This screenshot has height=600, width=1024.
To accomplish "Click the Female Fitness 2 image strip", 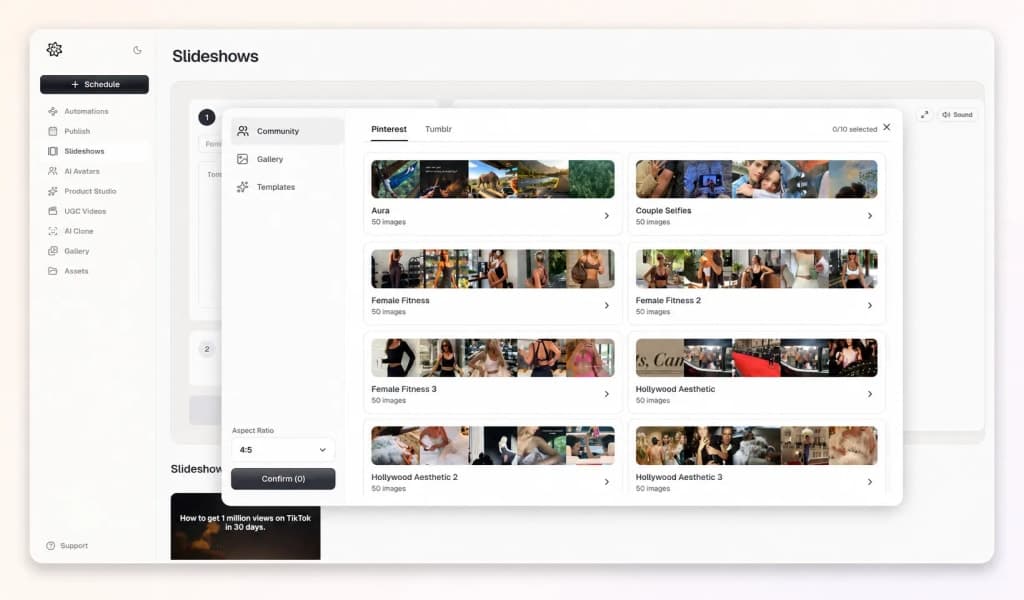I will 756,268.
